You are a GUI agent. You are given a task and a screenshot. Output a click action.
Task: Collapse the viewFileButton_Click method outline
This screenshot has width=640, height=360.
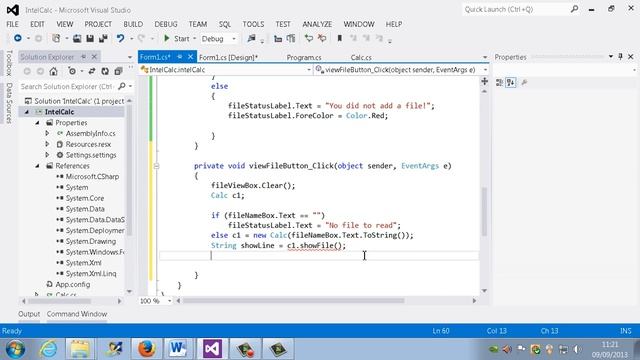156,166
